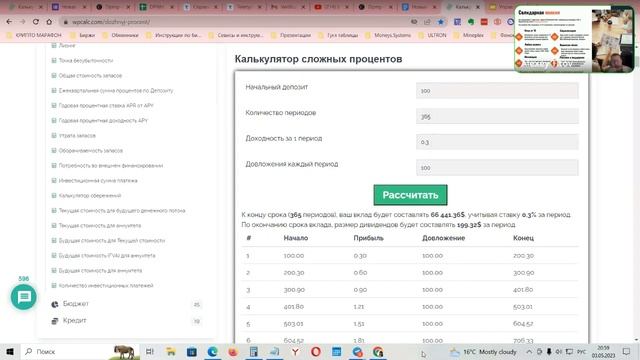Click browser forward arrow
Screen dimensions: 640x360
point(22,22)
